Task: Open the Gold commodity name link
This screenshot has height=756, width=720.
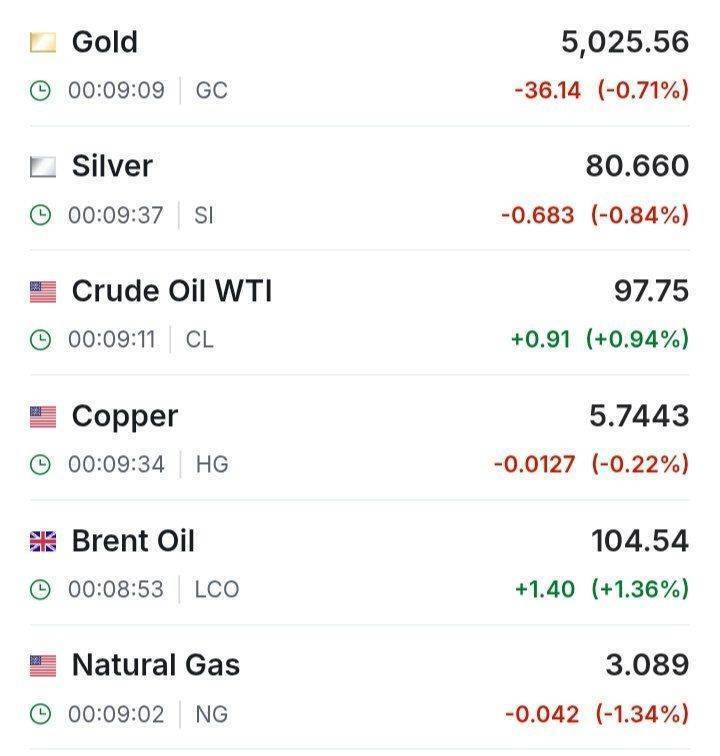Action: (105, 42)
